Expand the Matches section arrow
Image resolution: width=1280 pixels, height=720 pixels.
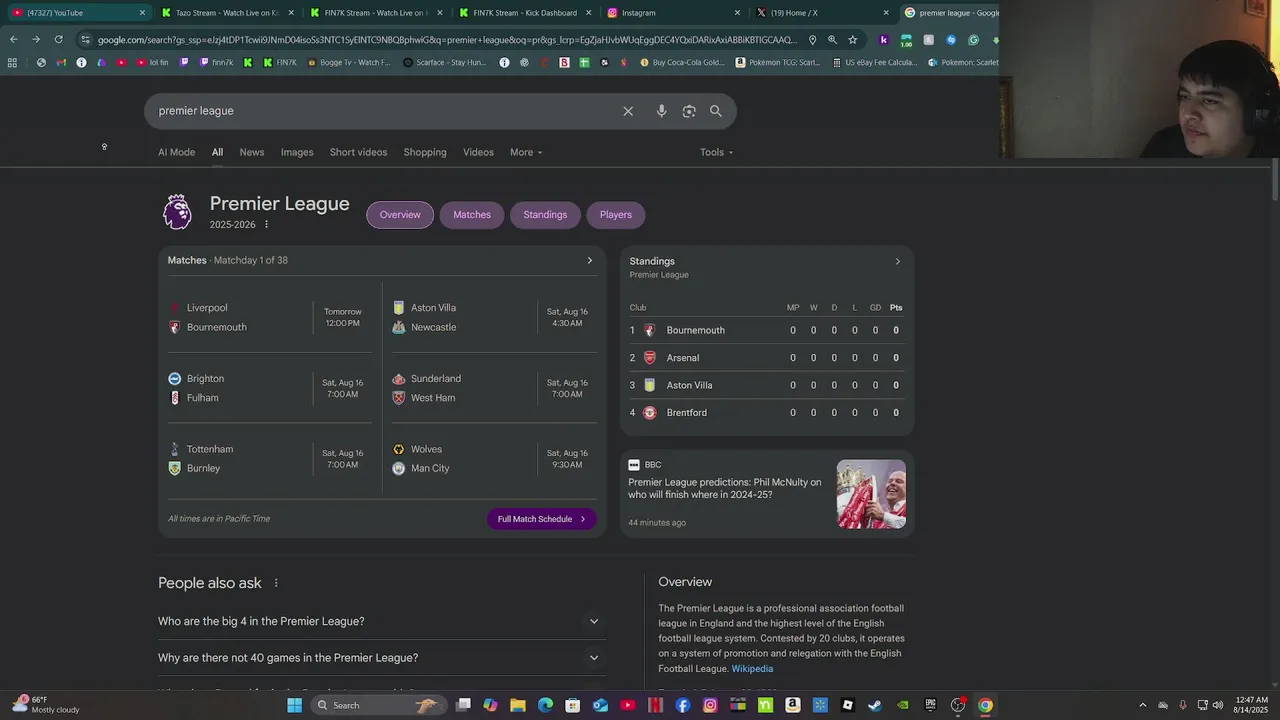coord(589,260)
